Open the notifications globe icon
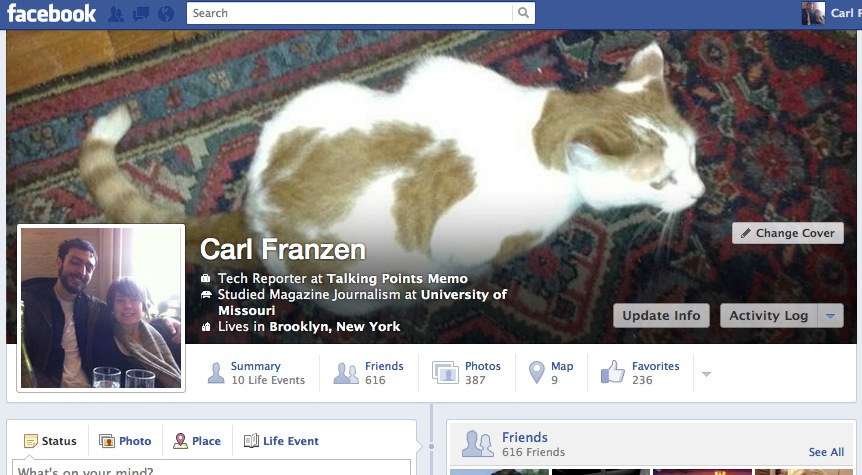The image size is (862, 475). tap(166, 14)
